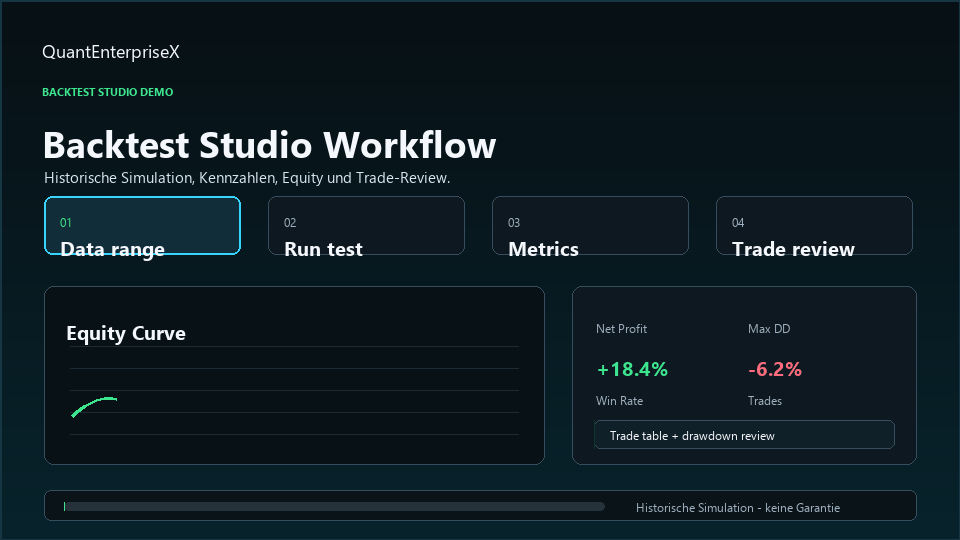Click the Historische Simulation, Kennzahlen subtitle

click(247, 178)
